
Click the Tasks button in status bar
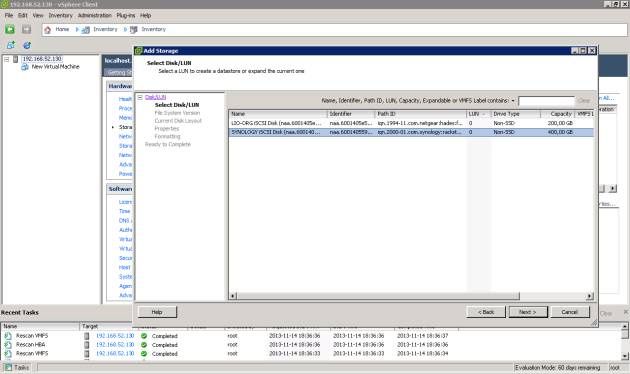[17, 368]
